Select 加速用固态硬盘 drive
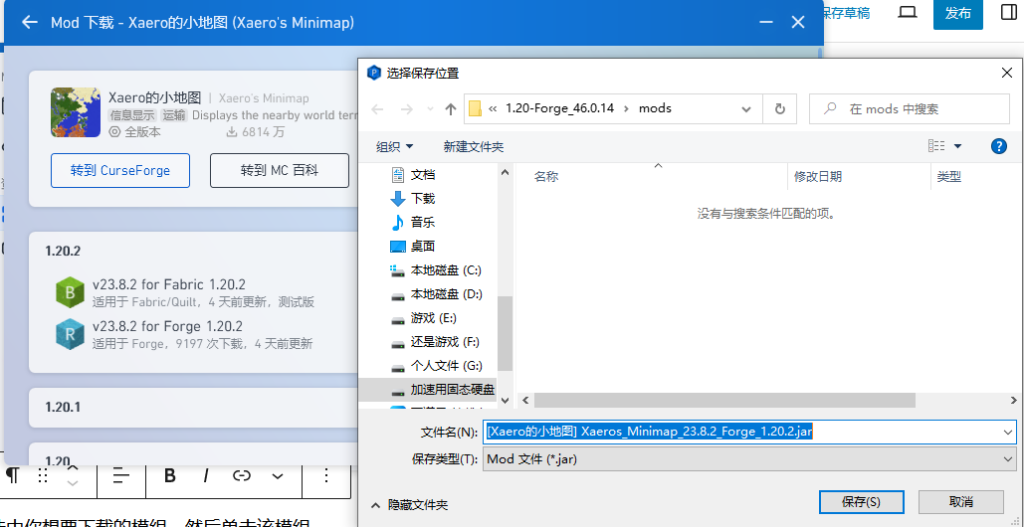This screenshot has height=527, width=1024. tap(452, 390)
